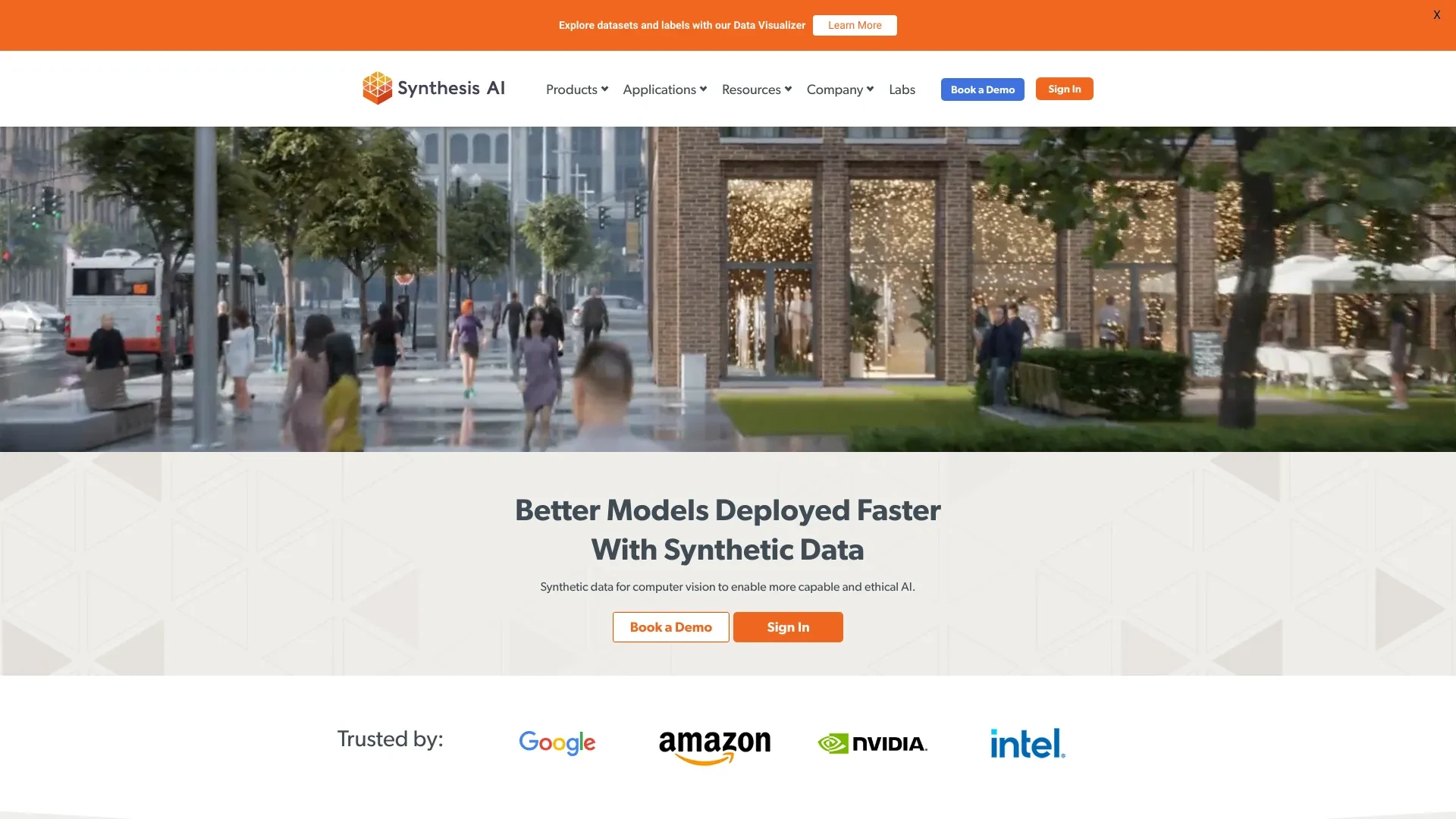Click the Google trusted partner logo
The height and width of the screenshot is (819, 1456).
(557, 743)
